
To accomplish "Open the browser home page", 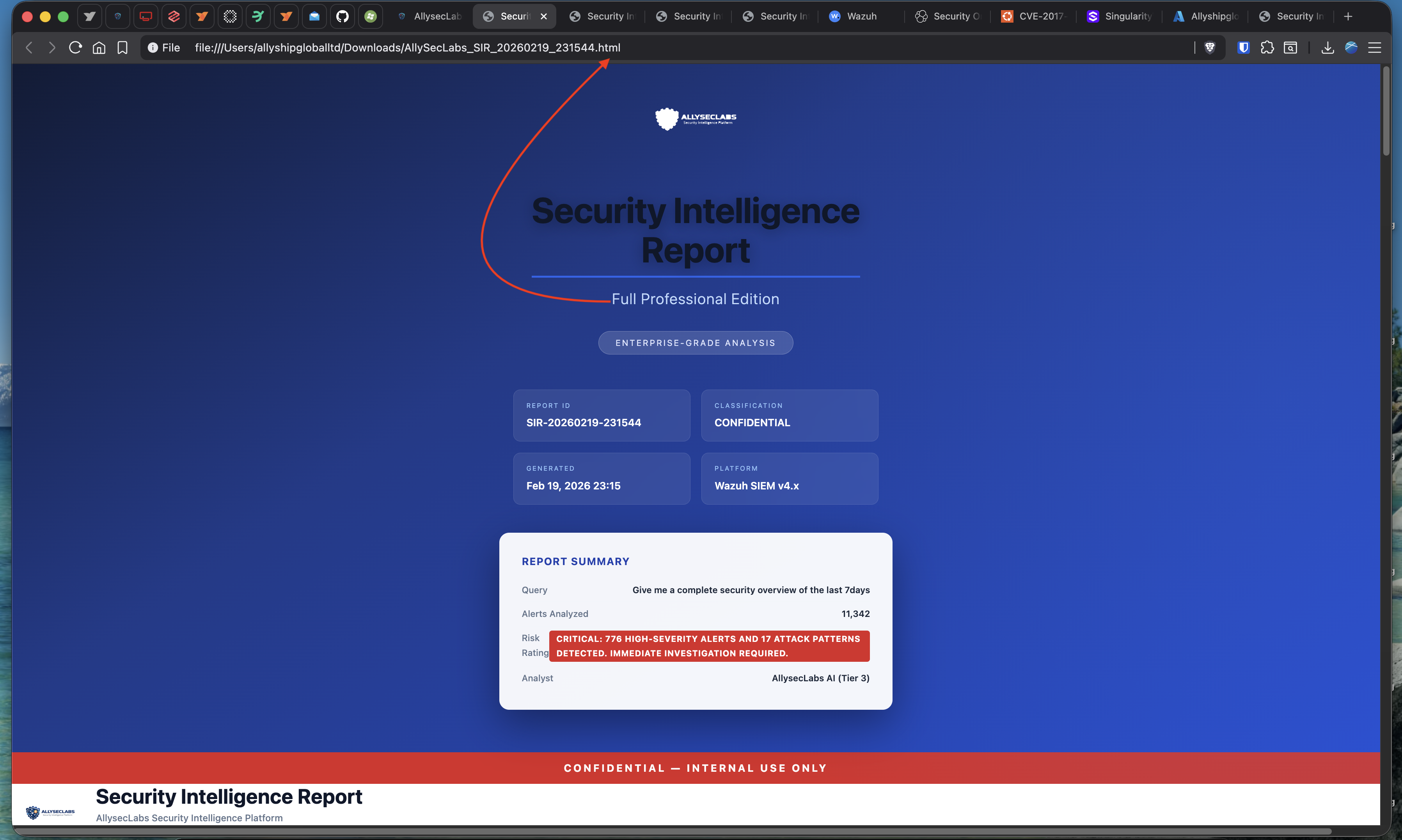I will (x=99, y=48).
